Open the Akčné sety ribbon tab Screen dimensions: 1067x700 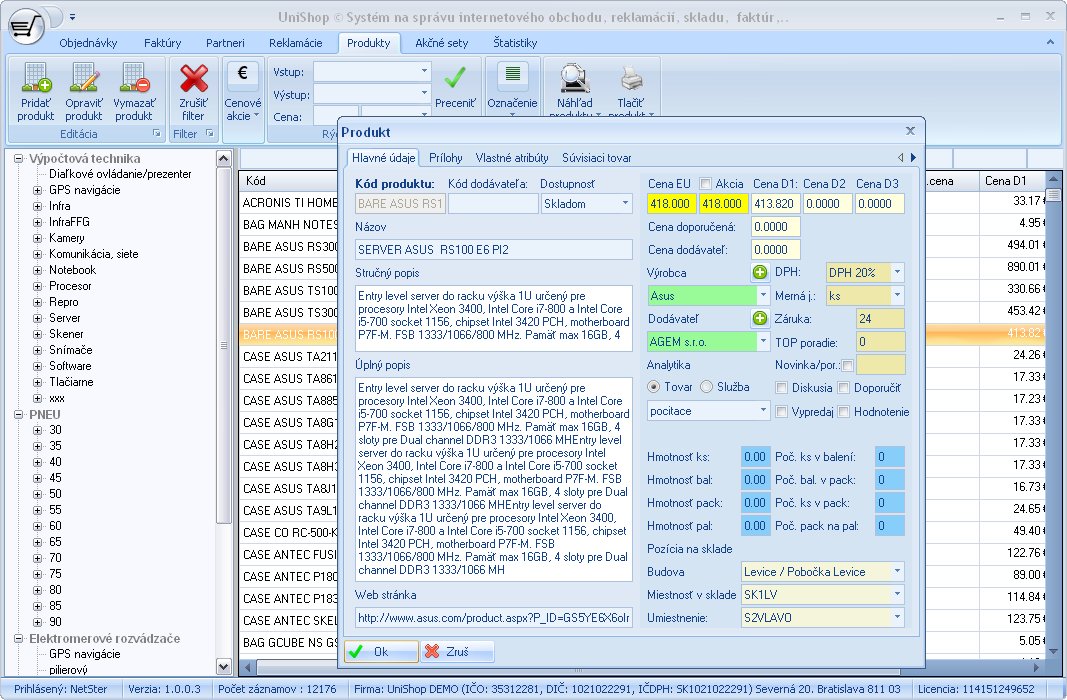pyautogui.click(x=442, y=43)
